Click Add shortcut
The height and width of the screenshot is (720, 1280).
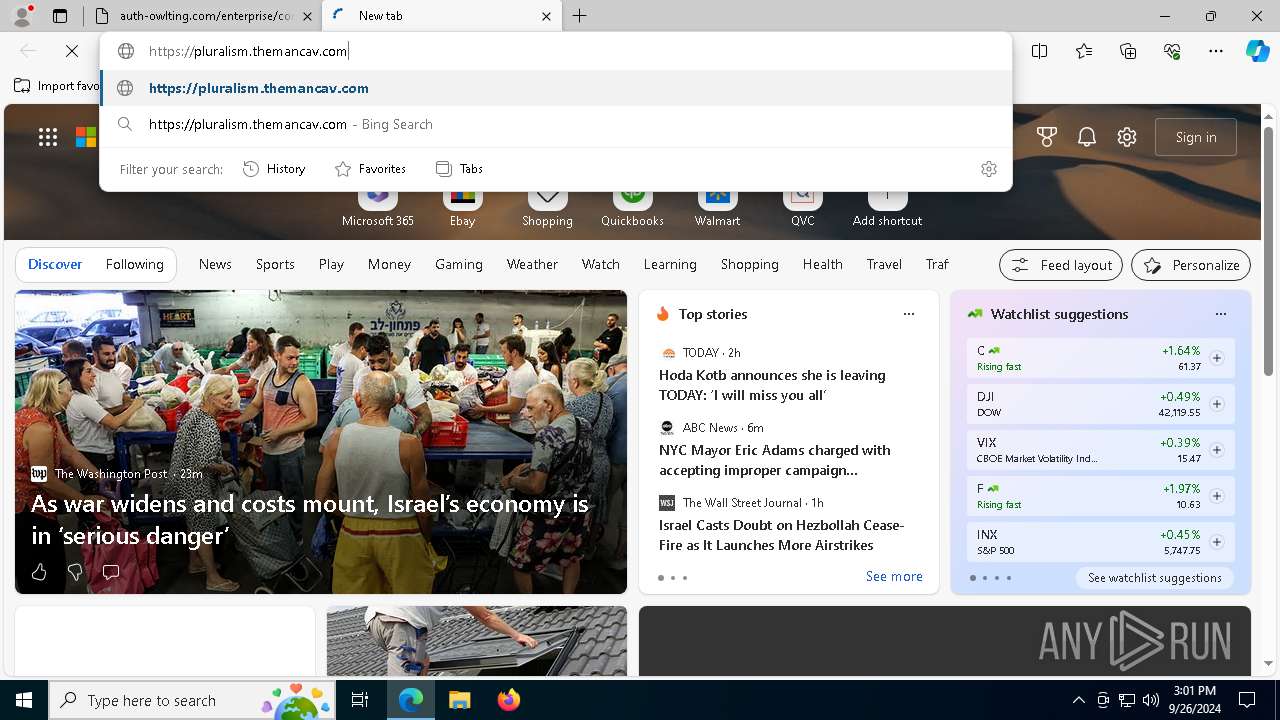[887, 208]
